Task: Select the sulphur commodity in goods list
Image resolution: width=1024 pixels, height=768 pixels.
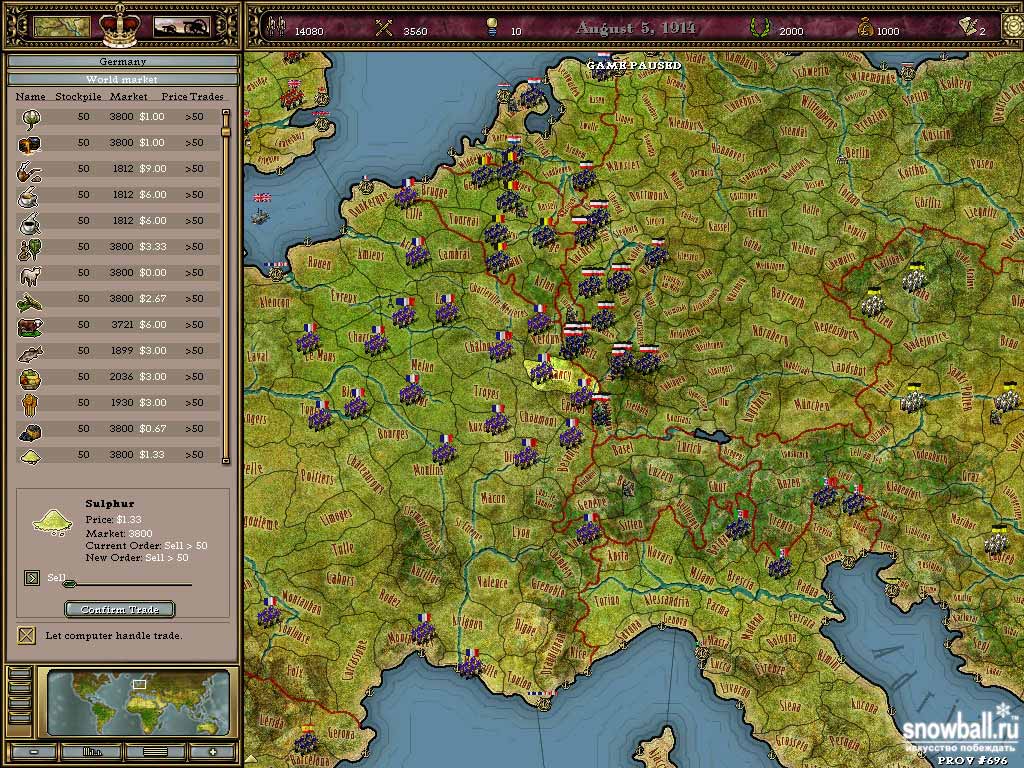Action: tap(29, 455)
